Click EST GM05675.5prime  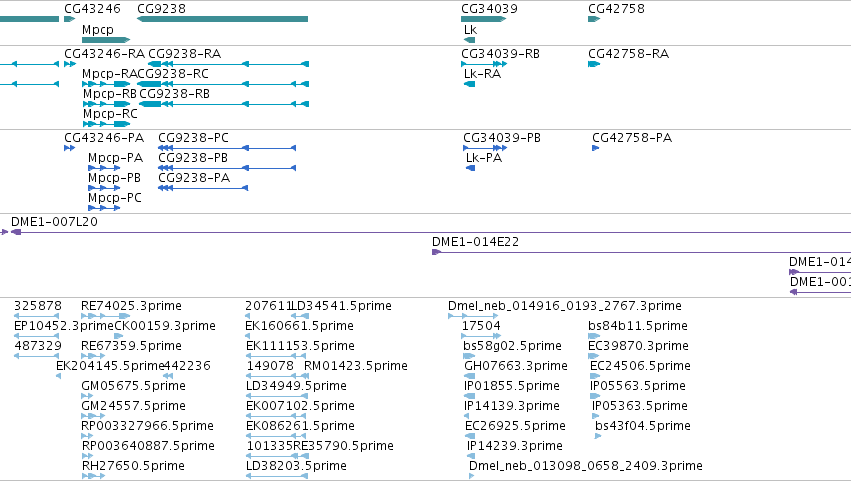134,387
